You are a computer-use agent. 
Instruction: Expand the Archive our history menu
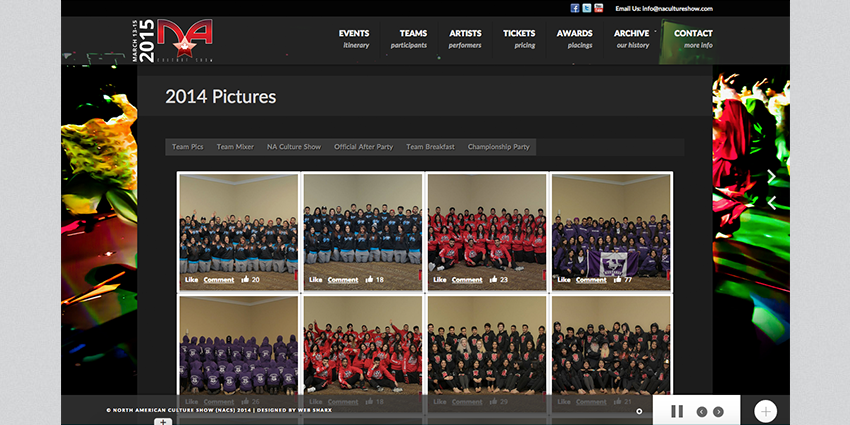click(x=632, y=39)
